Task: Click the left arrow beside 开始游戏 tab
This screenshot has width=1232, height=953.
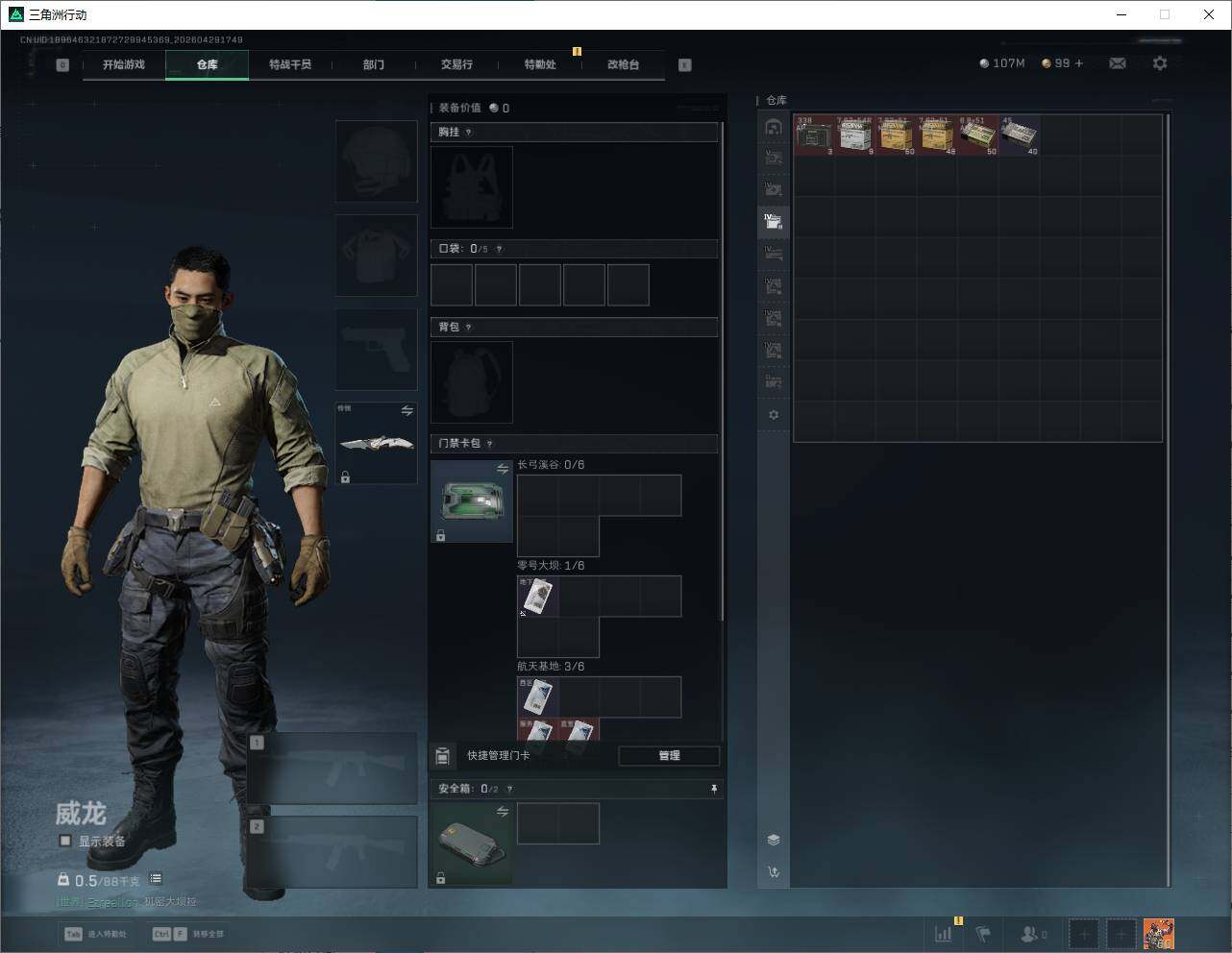Action: click(x=62, y=65)
